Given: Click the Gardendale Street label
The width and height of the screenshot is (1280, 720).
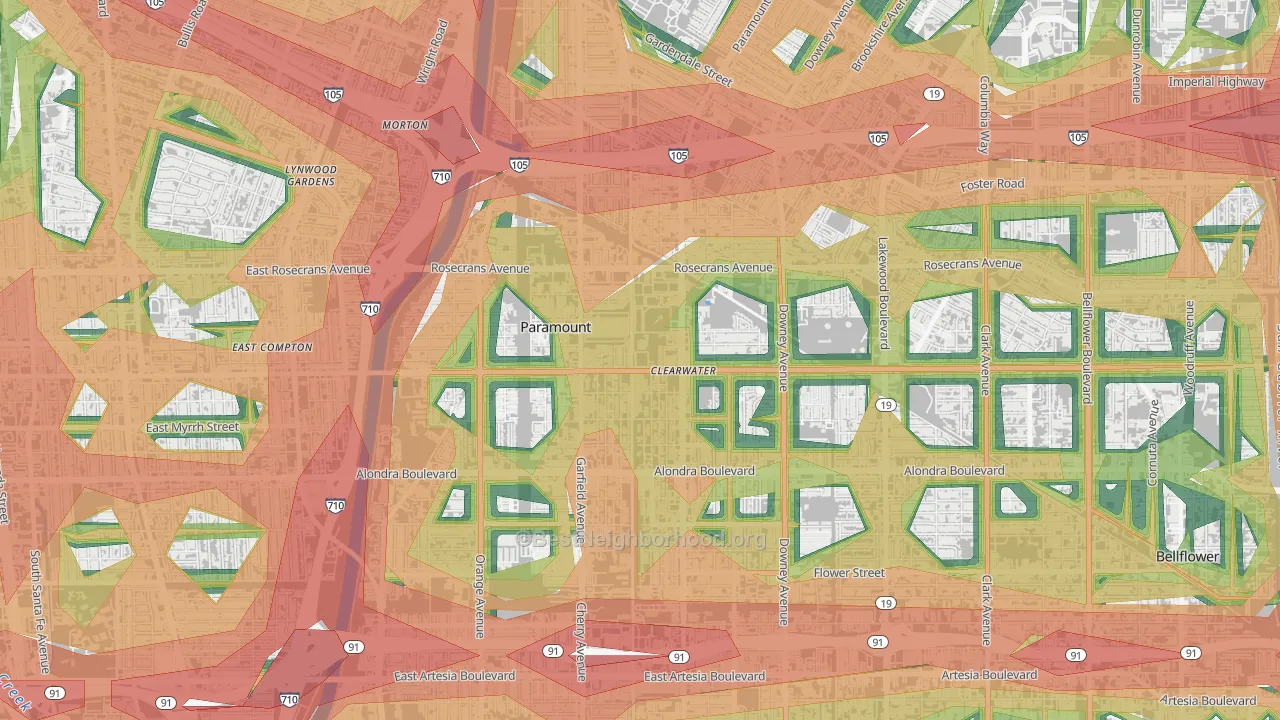Looking at the screenshot, I should 688,60.
